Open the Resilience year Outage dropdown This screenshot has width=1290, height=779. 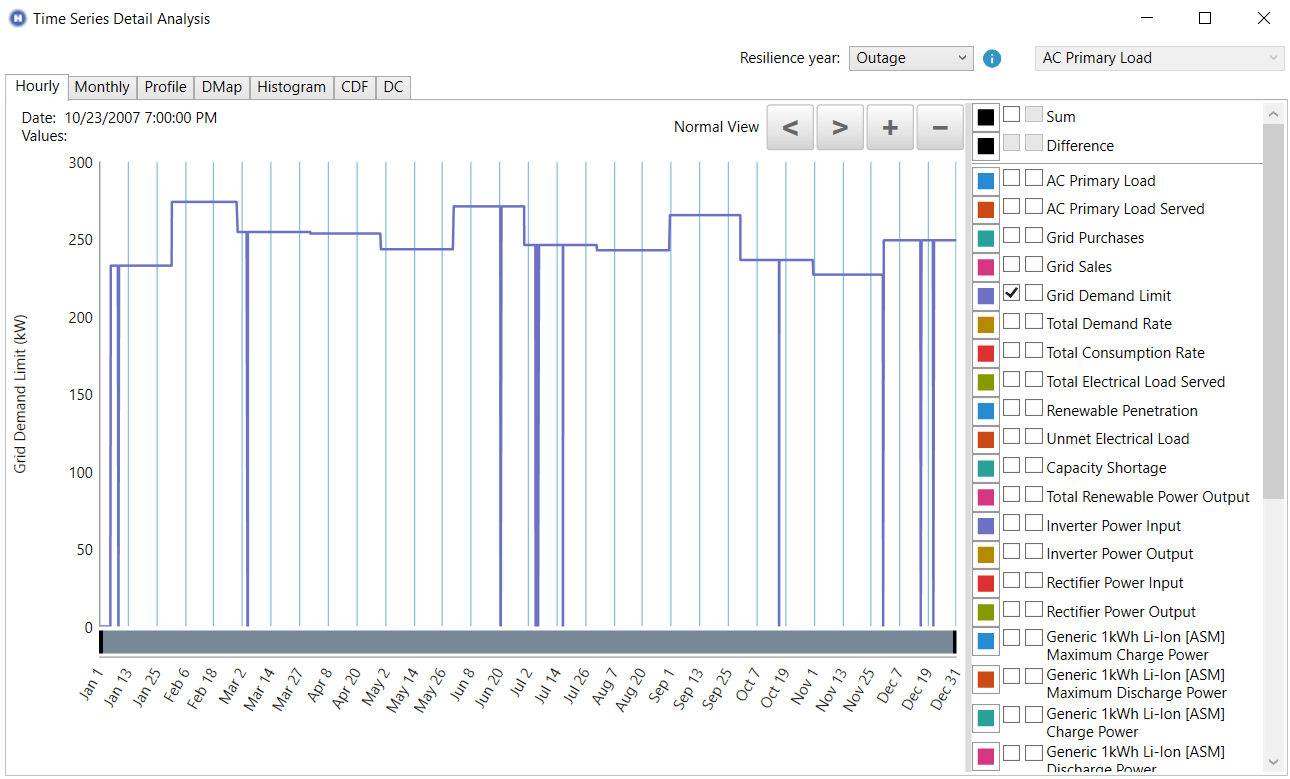910,58
